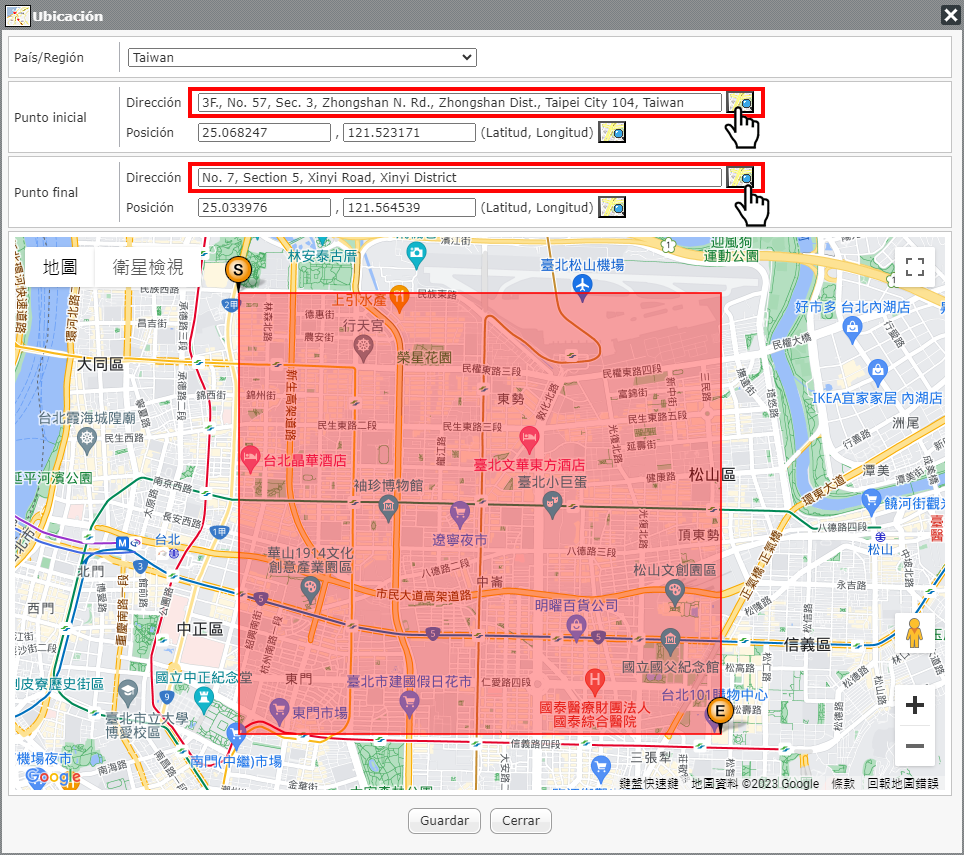
Task: Switch to 衛星檢視 satellite view
Action: [148, 267]
